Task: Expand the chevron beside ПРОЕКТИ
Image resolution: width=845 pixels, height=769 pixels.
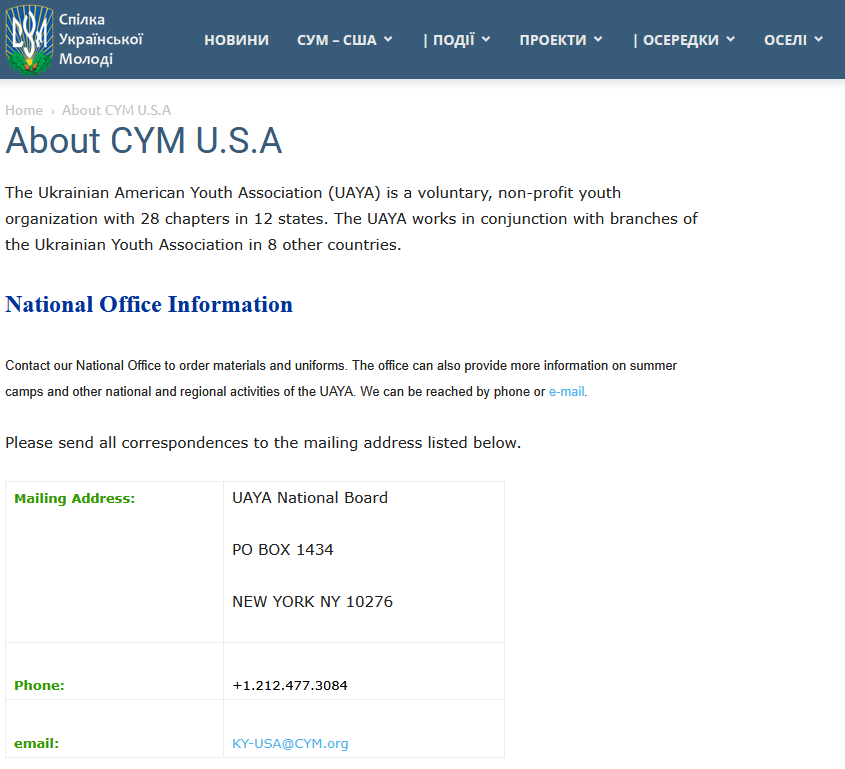Action: [x=598, y=40]
